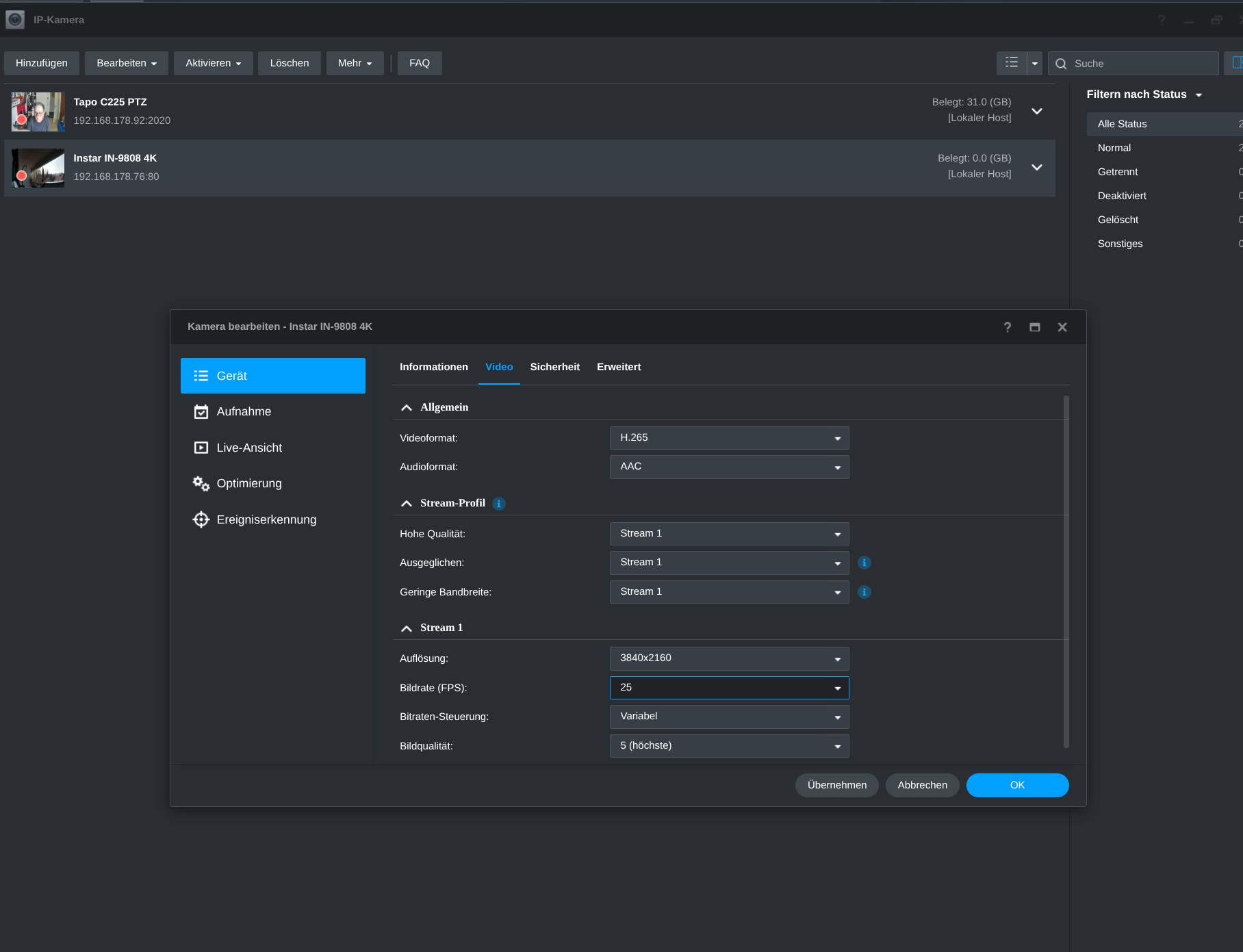Open the Bildrate (FPS) dropdown
The image size is (1243, 952).
point(729,688)
